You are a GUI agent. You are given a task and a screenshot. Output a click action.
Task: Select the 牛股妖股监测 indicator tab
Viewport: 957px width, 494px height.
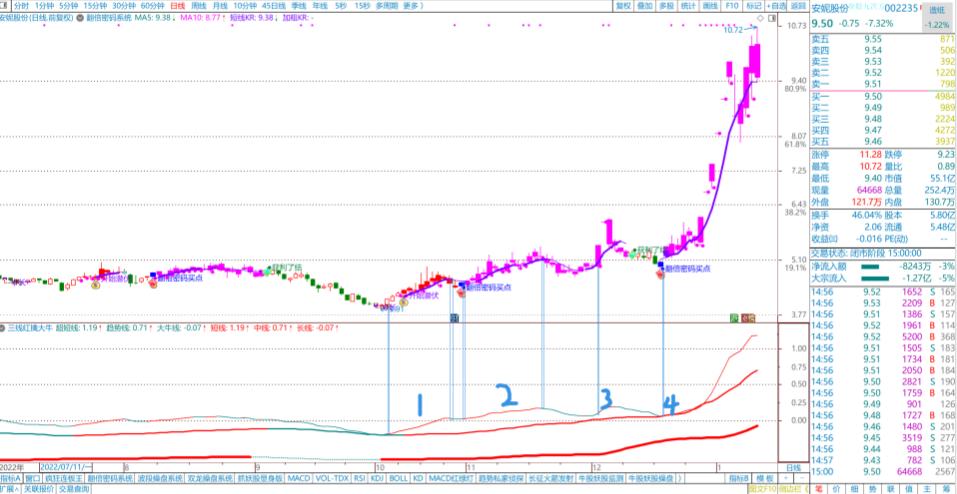pos(601,478)
